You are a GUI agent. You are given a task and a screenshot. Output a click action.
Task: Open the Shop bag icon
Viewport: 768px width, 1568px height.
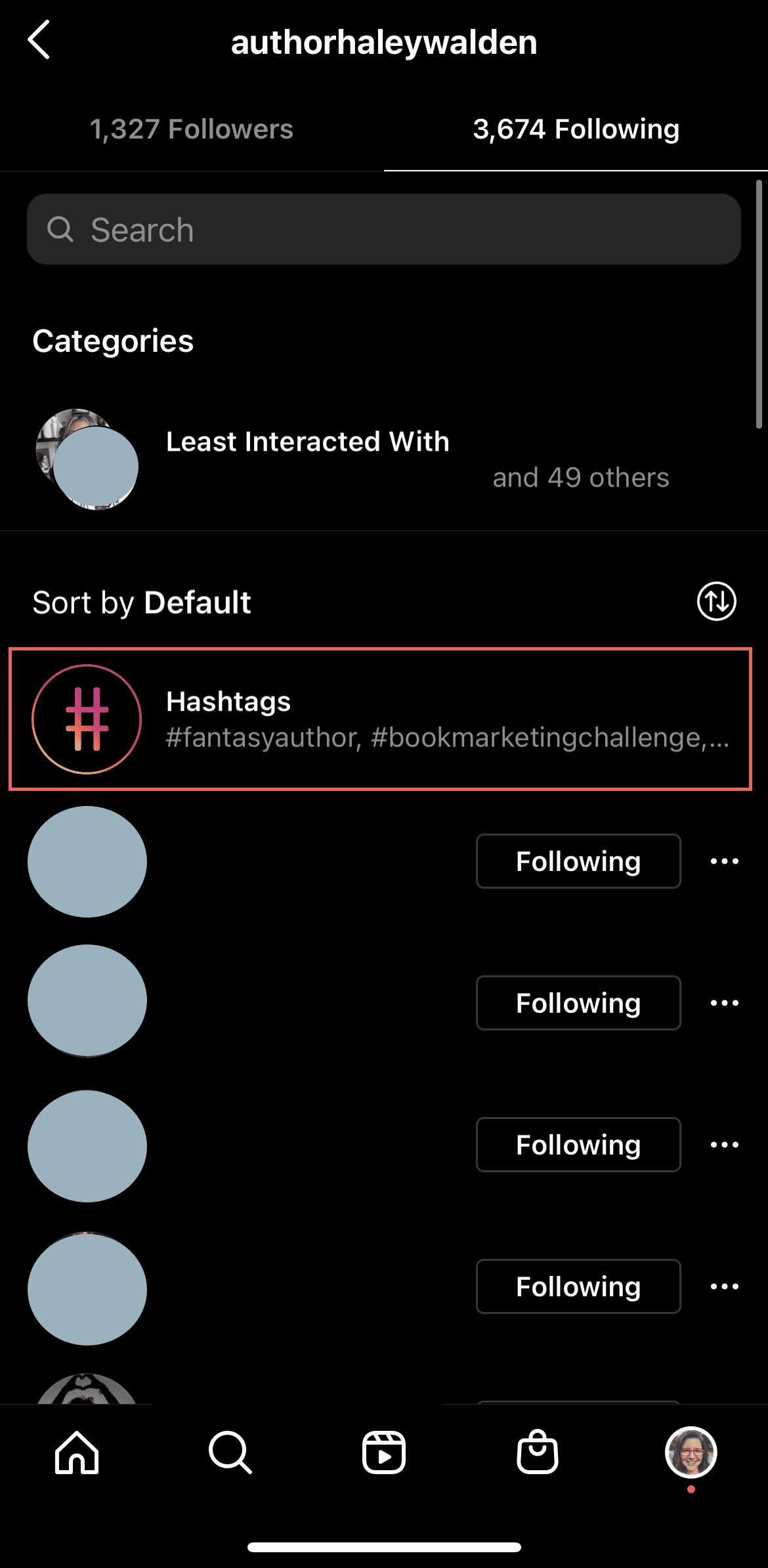click(538, 1452)
